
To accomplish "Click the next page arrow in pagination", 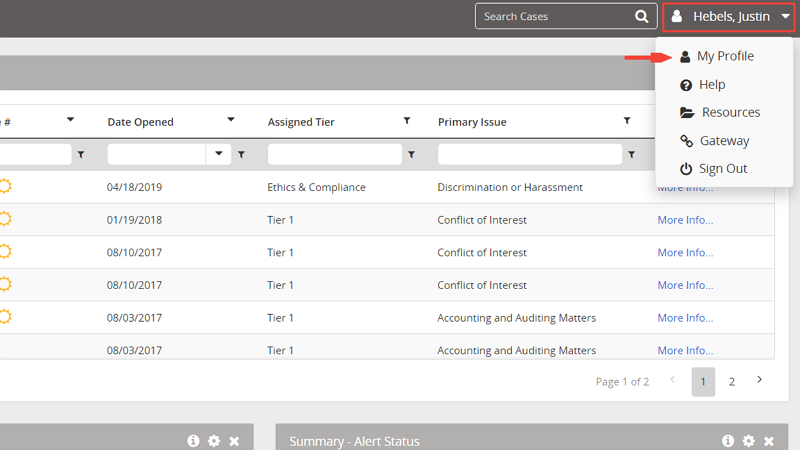I will [760, 381].
